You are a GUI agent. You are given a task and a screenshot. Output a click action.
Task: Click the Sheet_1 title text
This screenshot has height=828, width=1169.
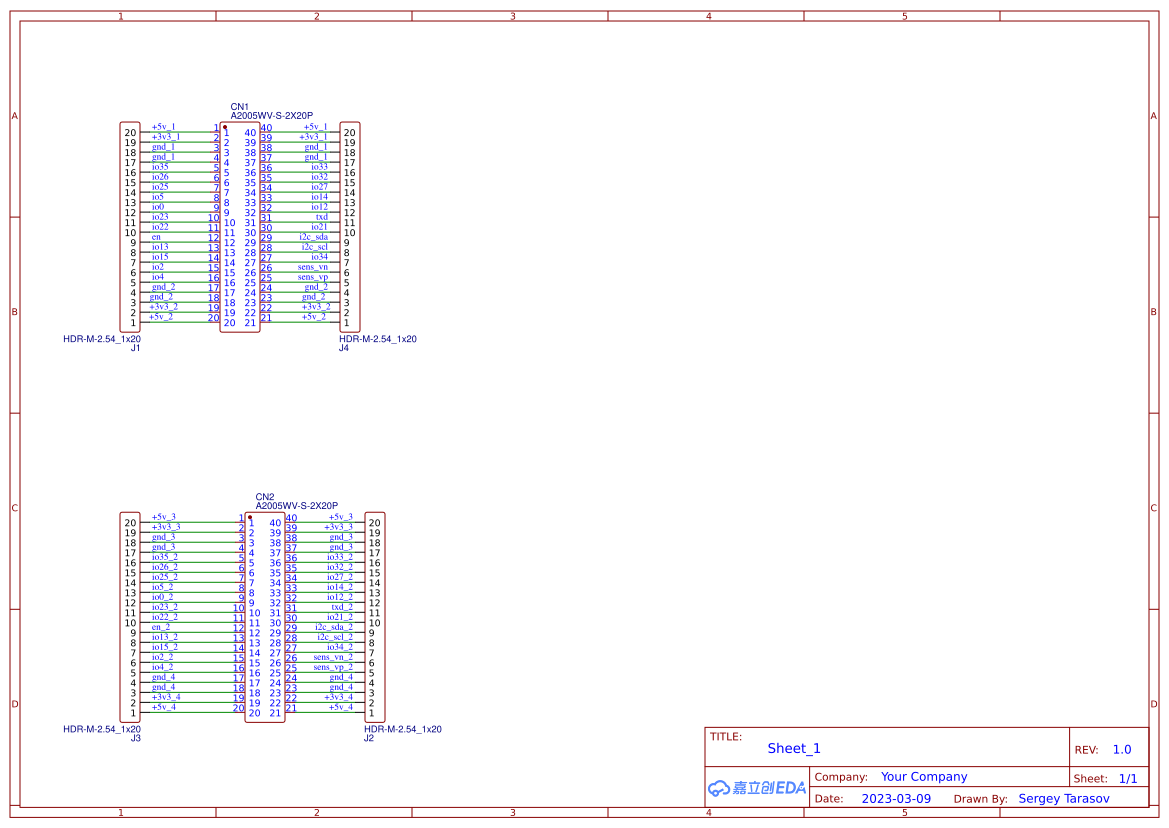click(793, 748)
